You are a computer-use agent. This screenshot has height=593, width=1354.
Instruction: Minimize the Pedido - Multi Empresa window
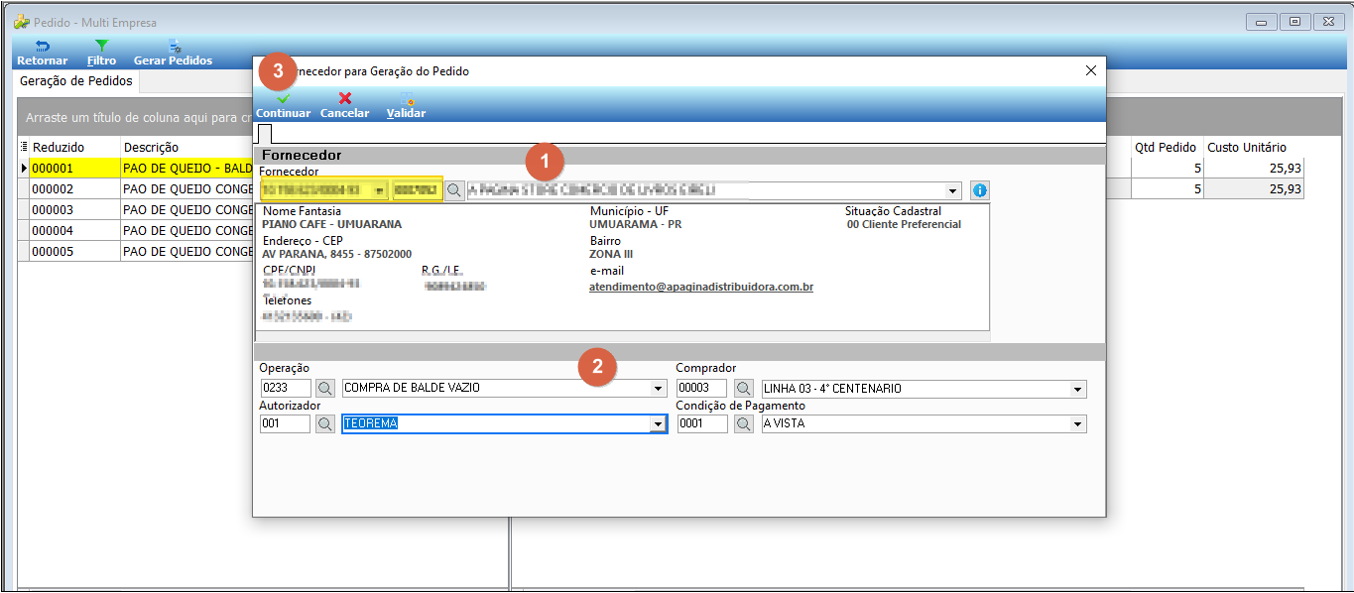pyautogui.click(x=1262, y=21)
